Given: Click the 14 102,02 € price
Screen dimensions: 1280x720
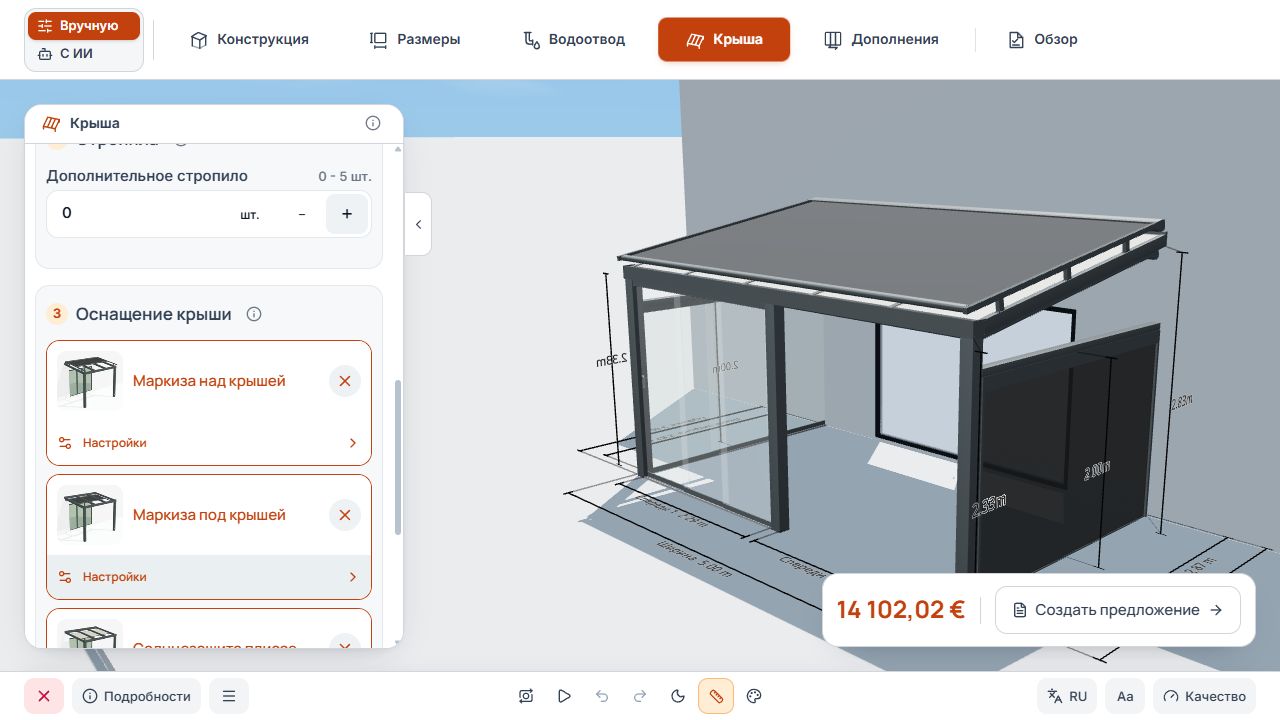Looking at the screenshot, I should [900, 610].
